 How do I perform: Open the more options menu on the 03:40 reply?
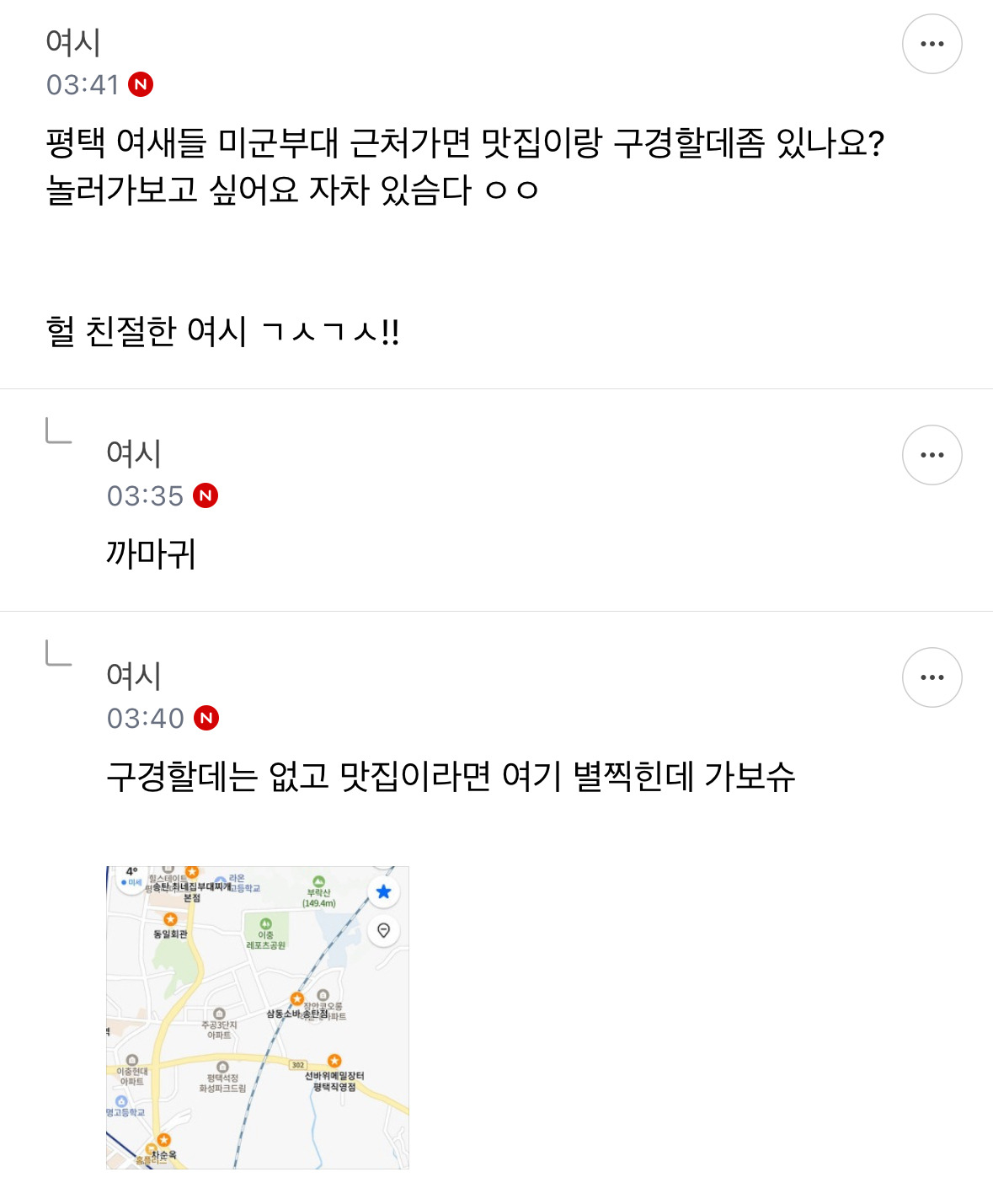click(932, 677)
